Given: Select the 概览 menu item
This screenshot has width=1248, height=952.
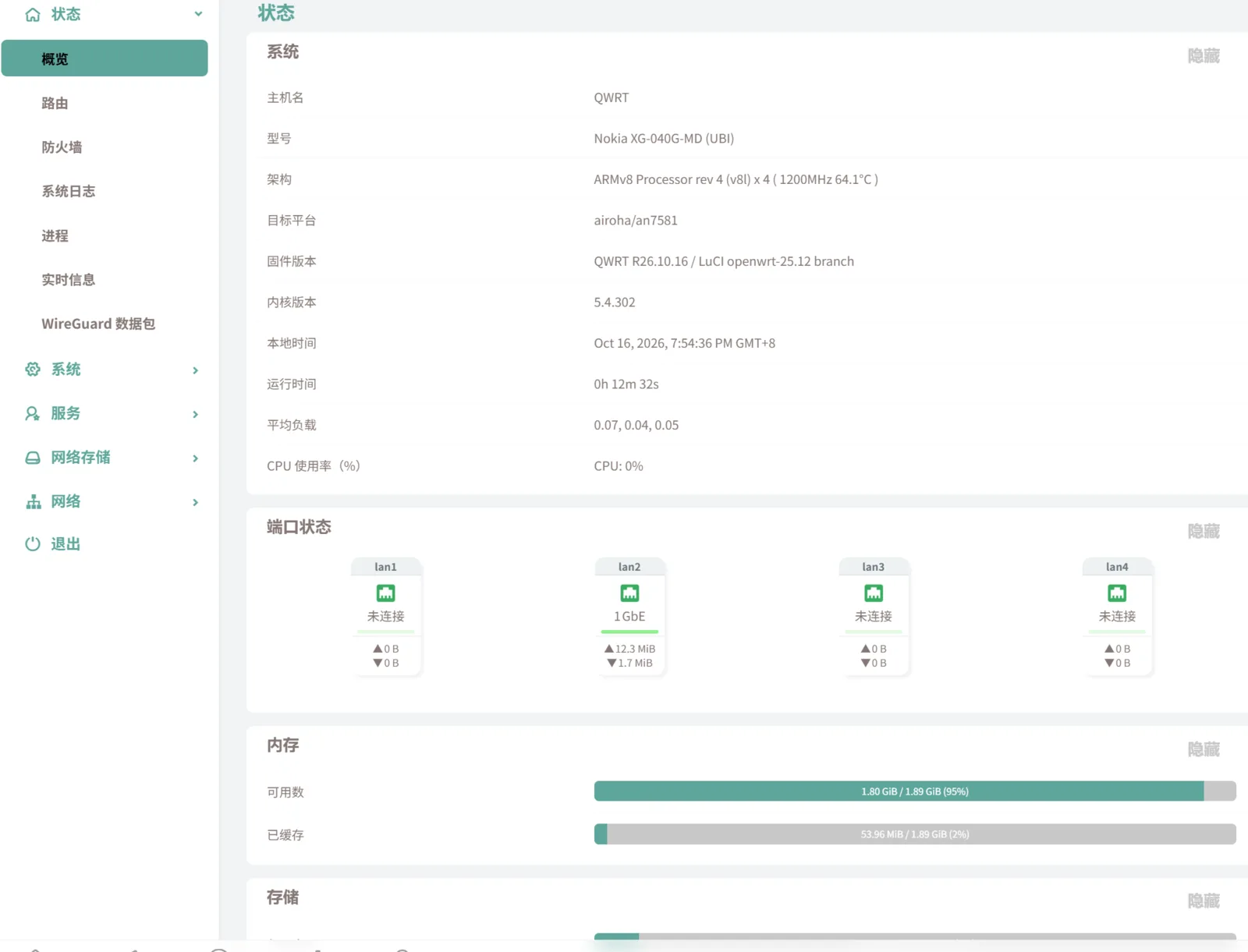Looking at the screenshot, I should point(105,58).
